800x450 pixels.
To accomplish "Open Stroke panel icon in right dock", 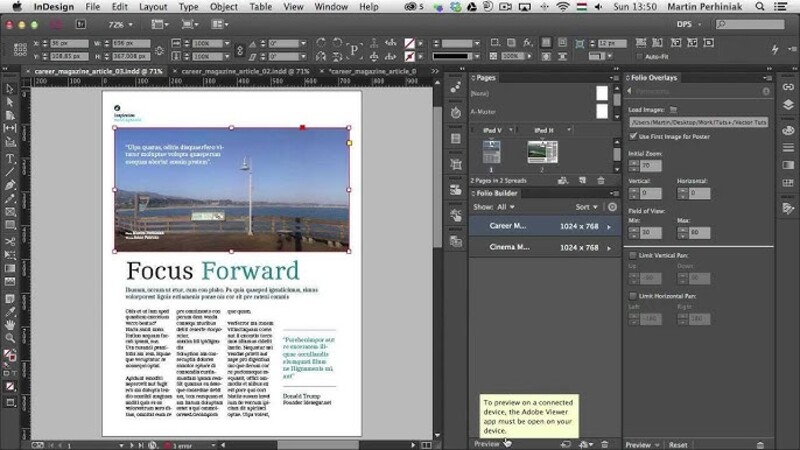I will [788, 147].
